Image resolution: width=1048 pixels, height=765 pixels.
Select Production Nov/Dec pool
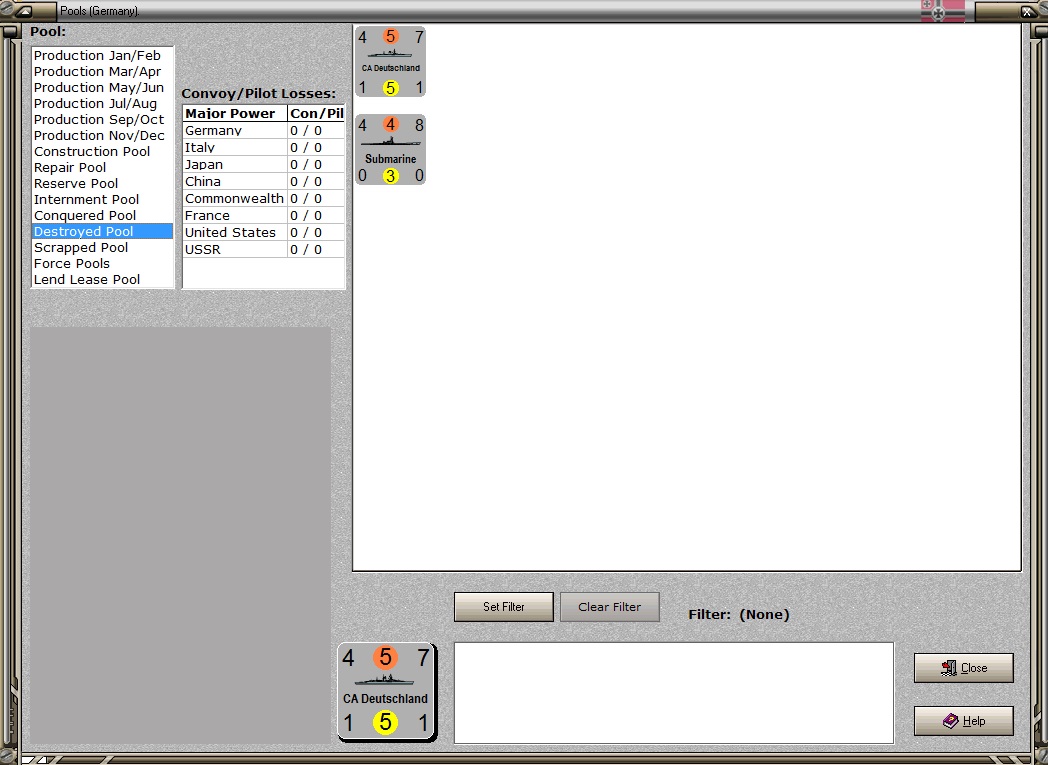tap(102, 136)
